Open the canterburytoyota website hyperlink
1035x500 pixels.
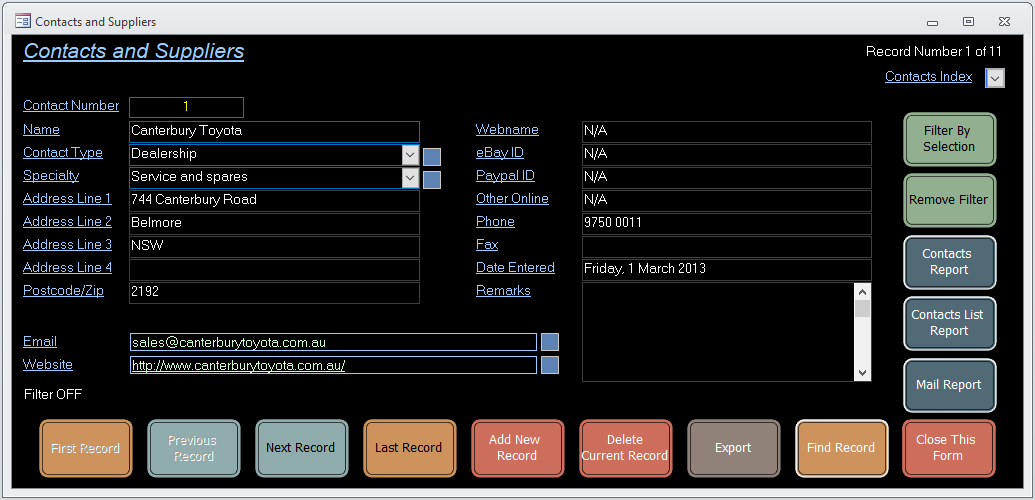[238, 366]
